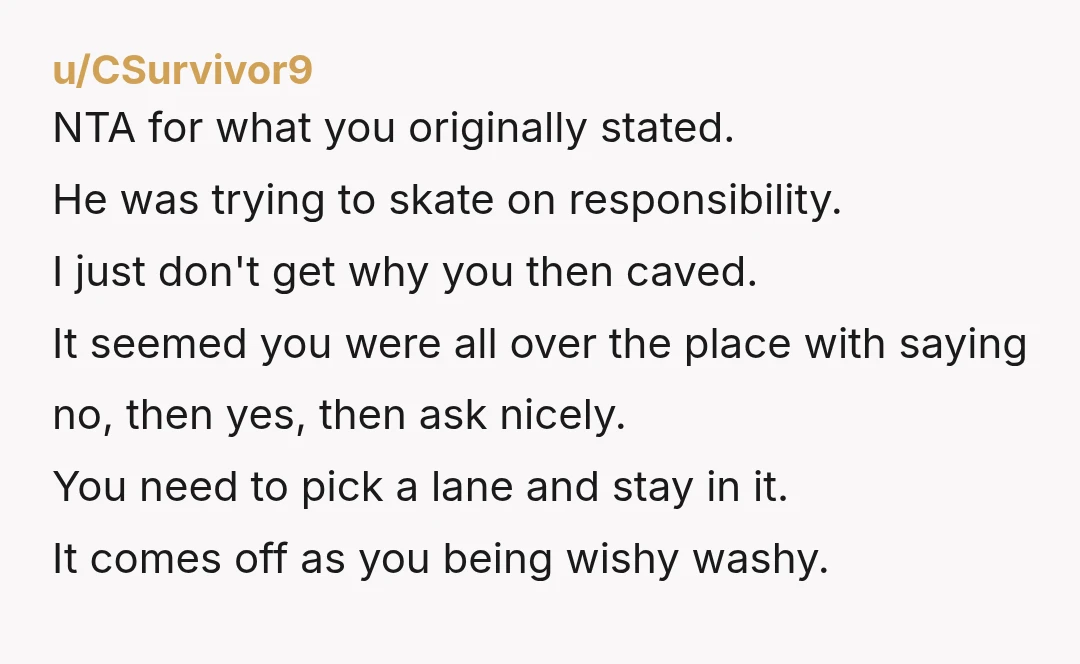This screenshot has width=1080, height=664.
Task: Click the word 'nicely' in the comment
Action: click(x=562, y=415)
